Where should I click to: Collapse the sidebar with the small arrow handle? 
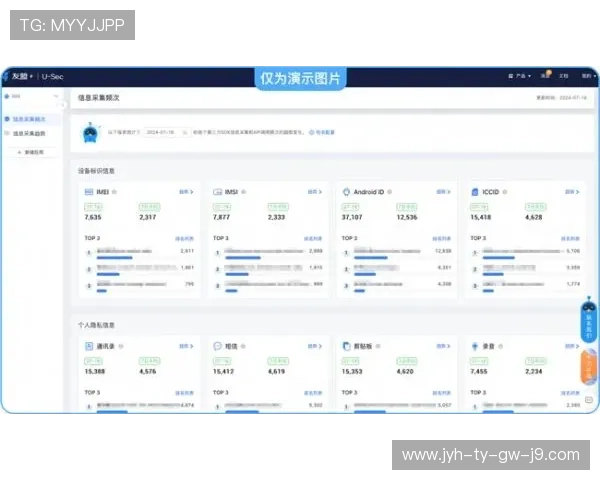tap(62, 104)
